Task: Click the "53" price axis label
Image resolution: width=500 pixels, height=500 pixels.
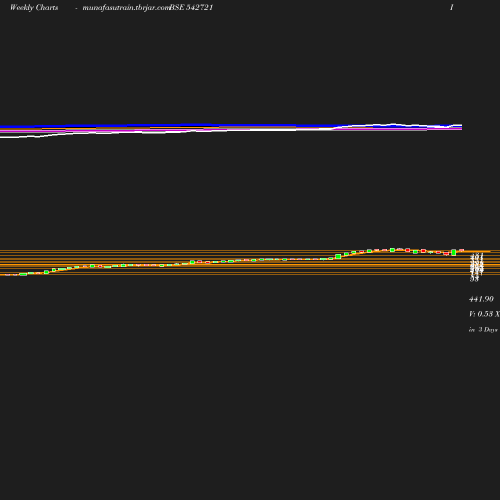Action: coord(474,279)
